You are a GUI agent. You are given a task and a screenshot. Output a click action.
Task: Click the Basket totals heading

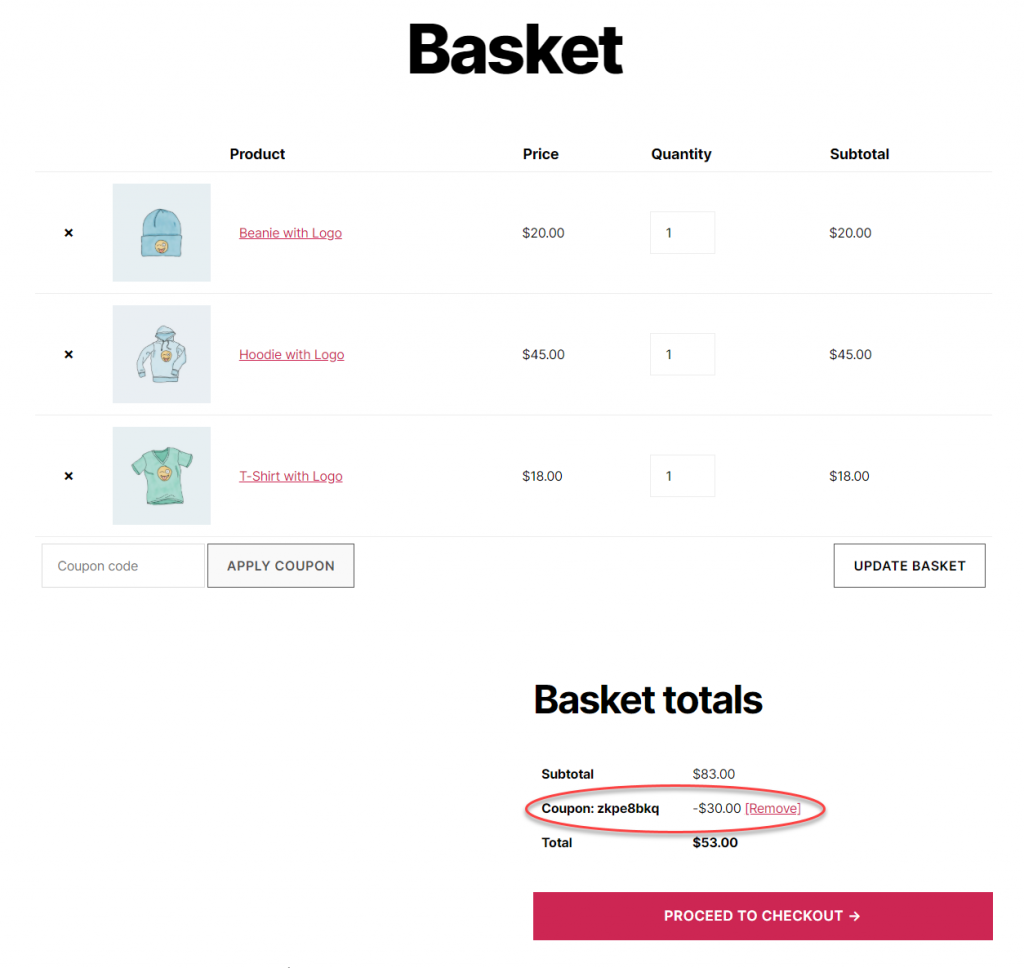[x=648, y=700]
